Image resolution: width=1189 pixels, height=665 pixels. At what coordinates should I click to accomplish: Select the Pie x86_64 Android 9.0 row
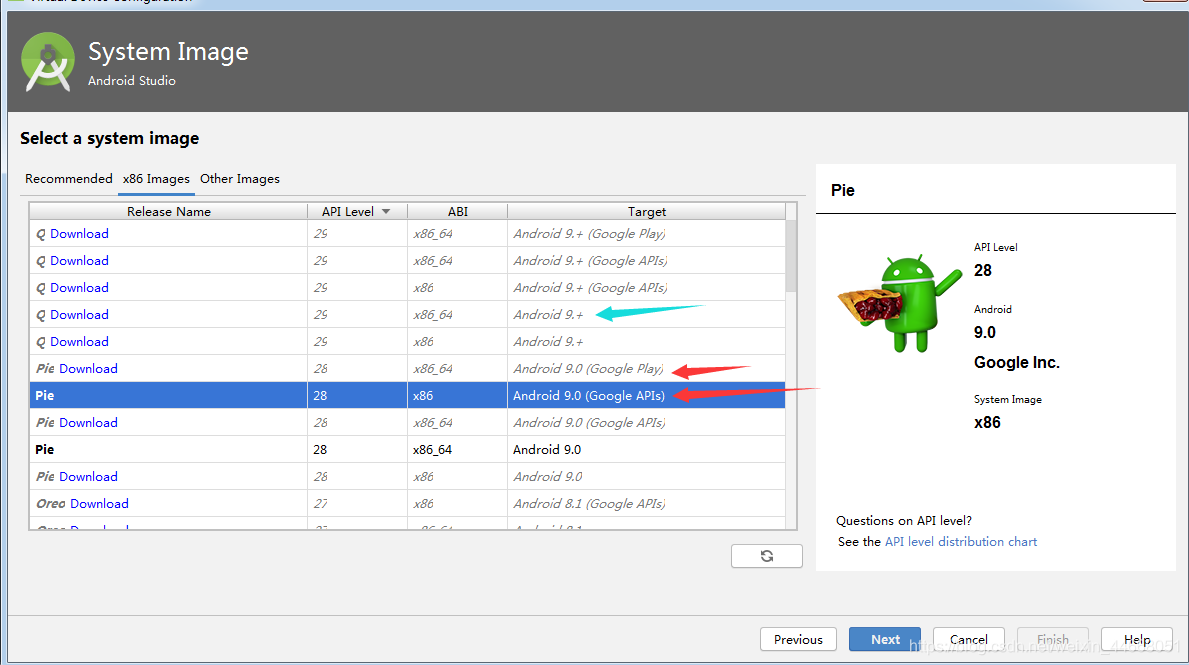[407, 450]
